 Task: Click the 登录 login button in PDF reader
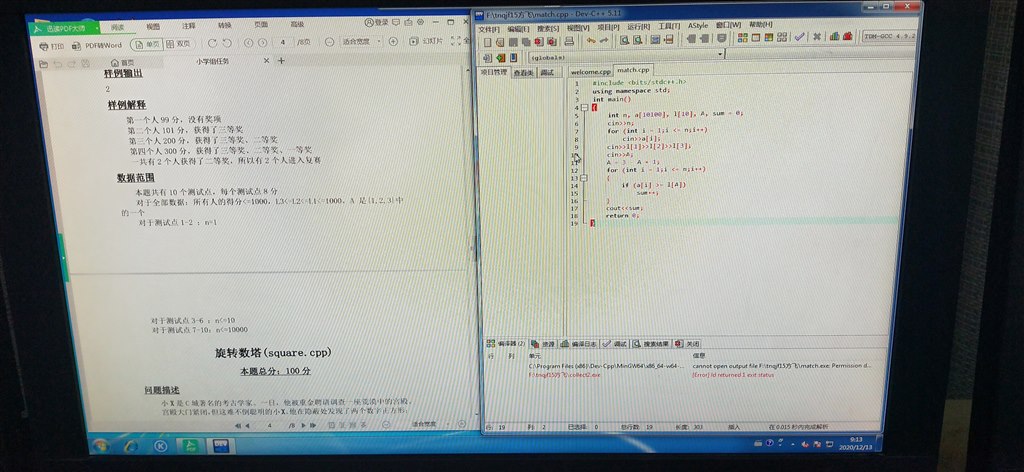(x=376, y=22)
